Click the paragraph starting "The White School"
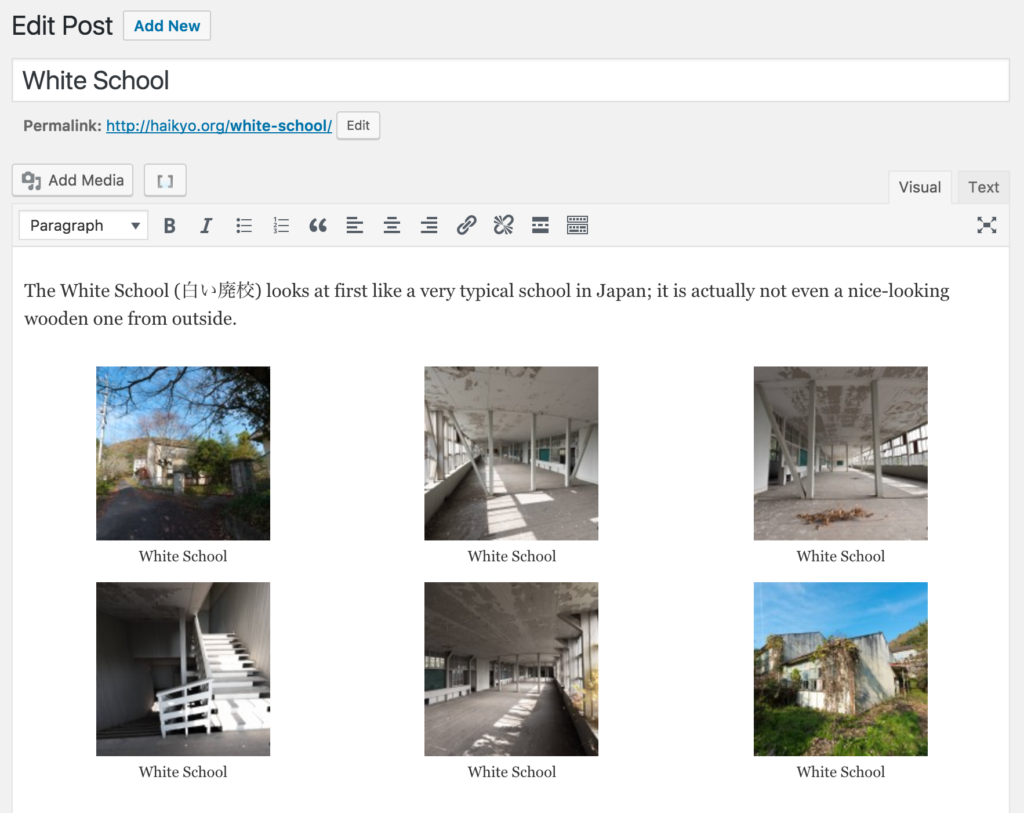 coord(487,304)
